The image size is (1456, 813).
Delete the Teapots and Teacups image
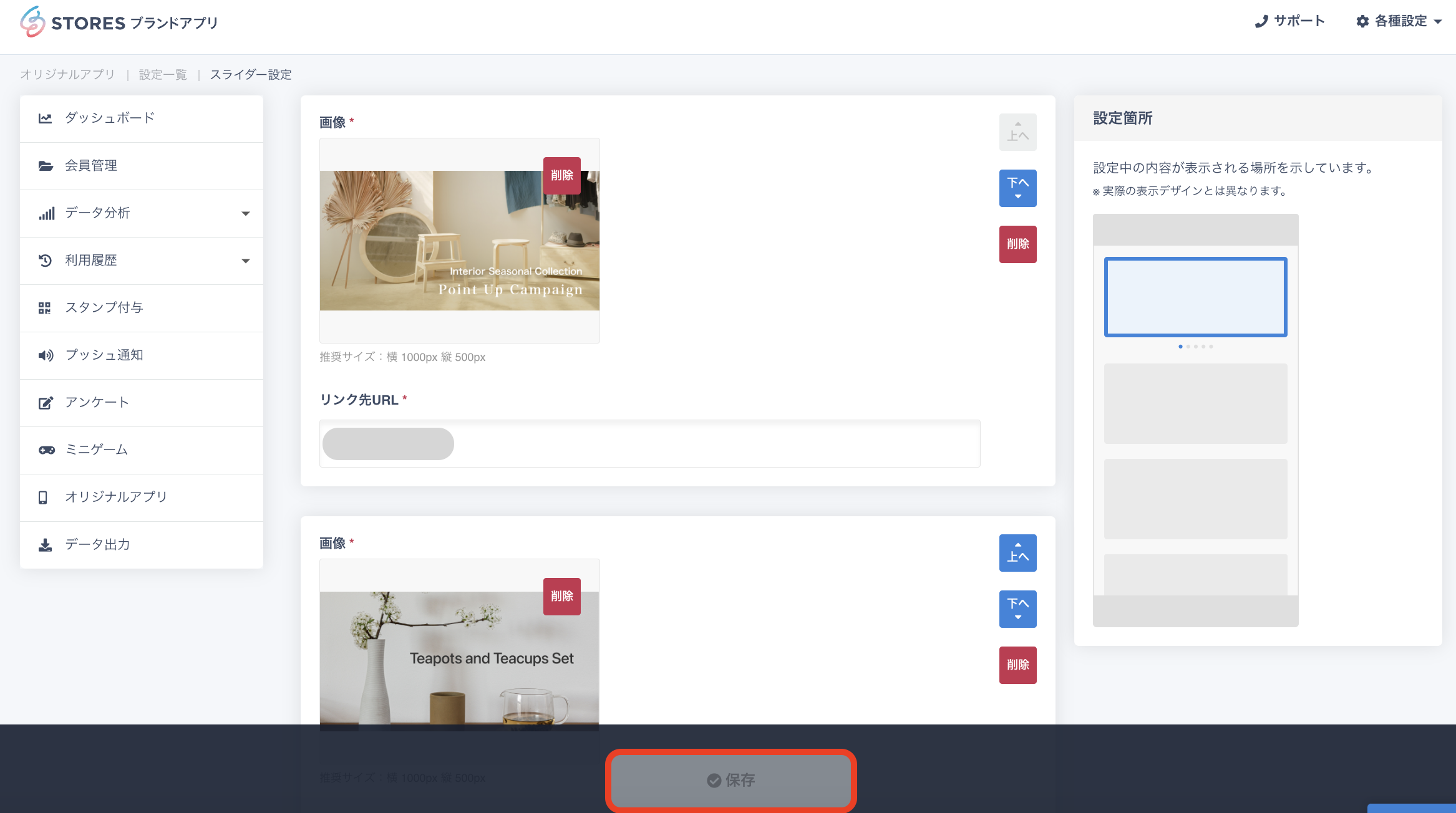[562, 597]
